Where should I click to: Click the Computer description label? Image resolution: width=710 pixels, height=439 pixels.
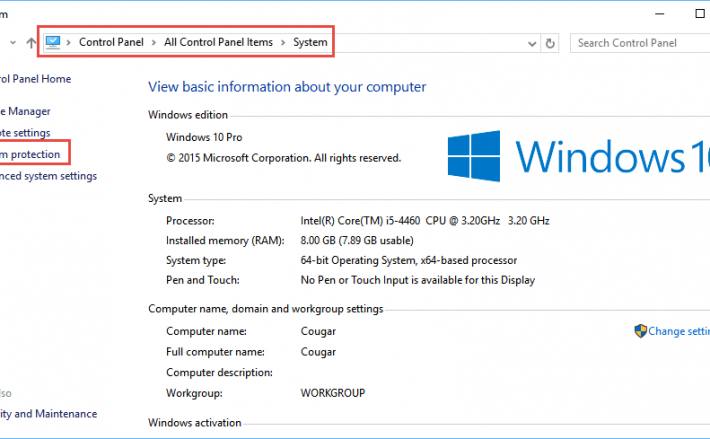[219, 372]
